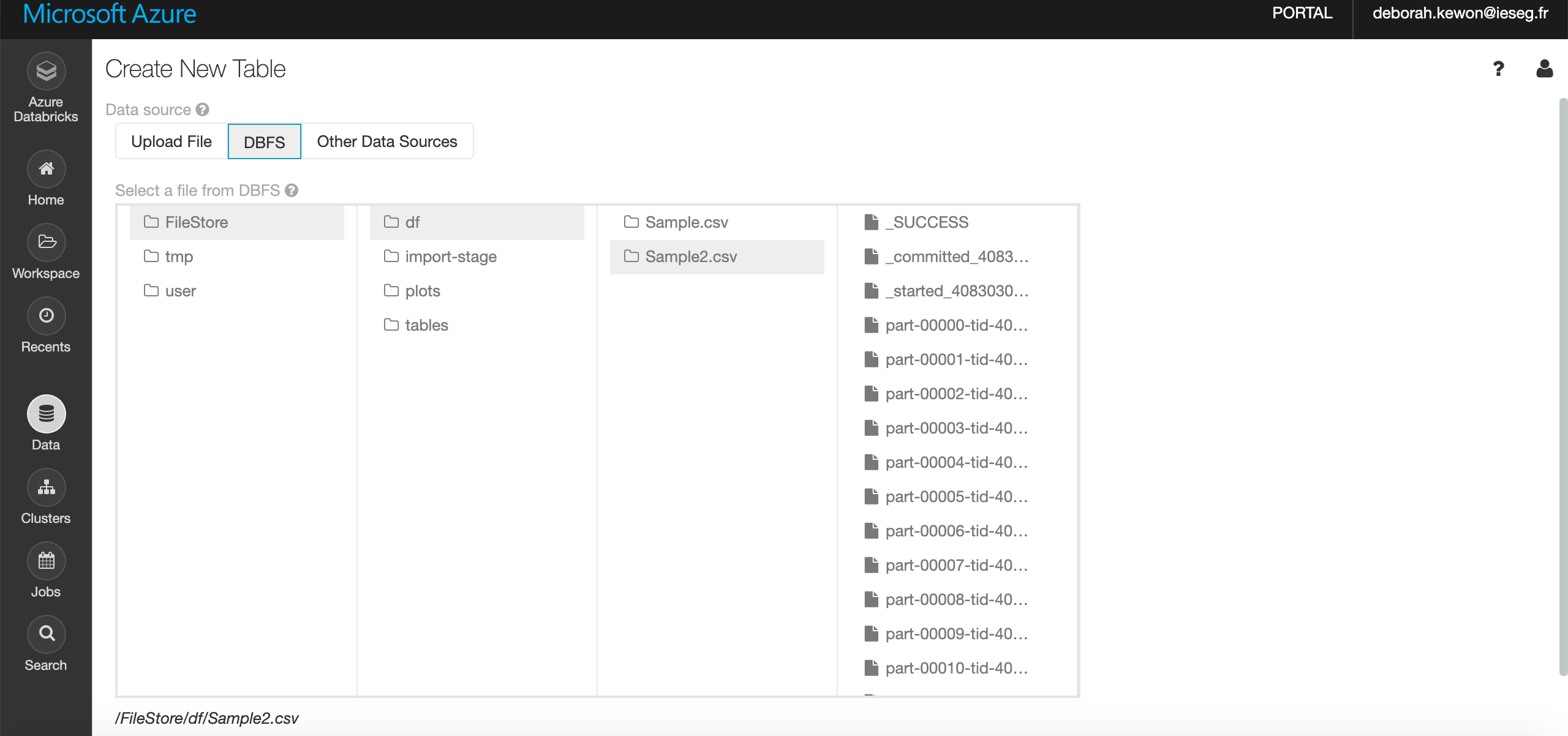Image resolution: width=1568 pixels, height=736 pixels.
Task: Open the user account icon top right
Action: (1545, 69)
